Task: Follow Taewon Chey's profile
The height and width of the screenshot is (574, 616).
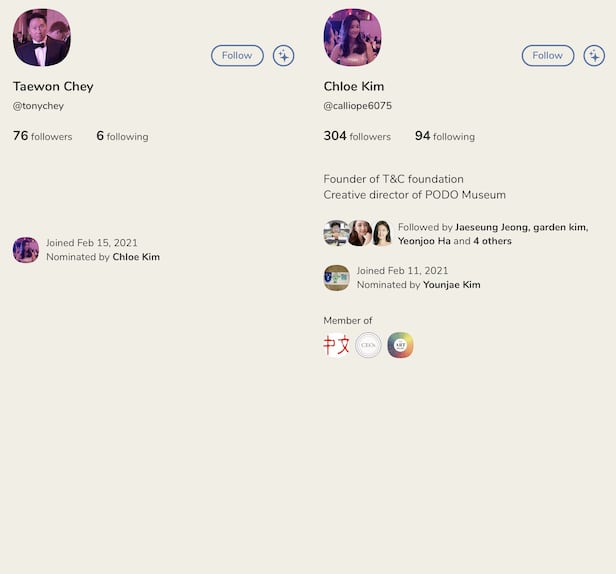Action: 237,55
